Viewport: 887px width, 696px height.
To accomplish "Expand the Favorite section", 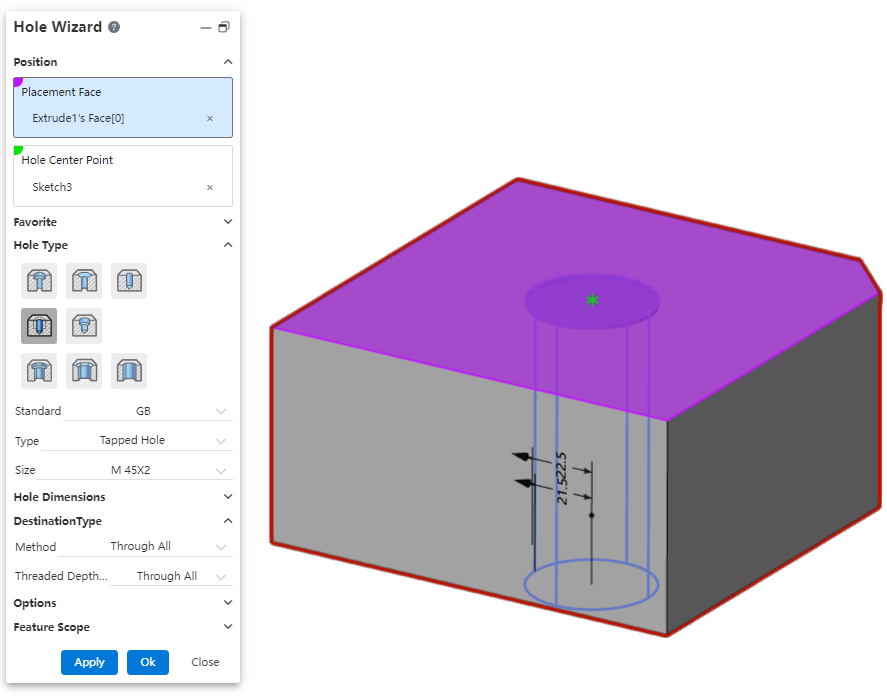I will pos(227,222).
